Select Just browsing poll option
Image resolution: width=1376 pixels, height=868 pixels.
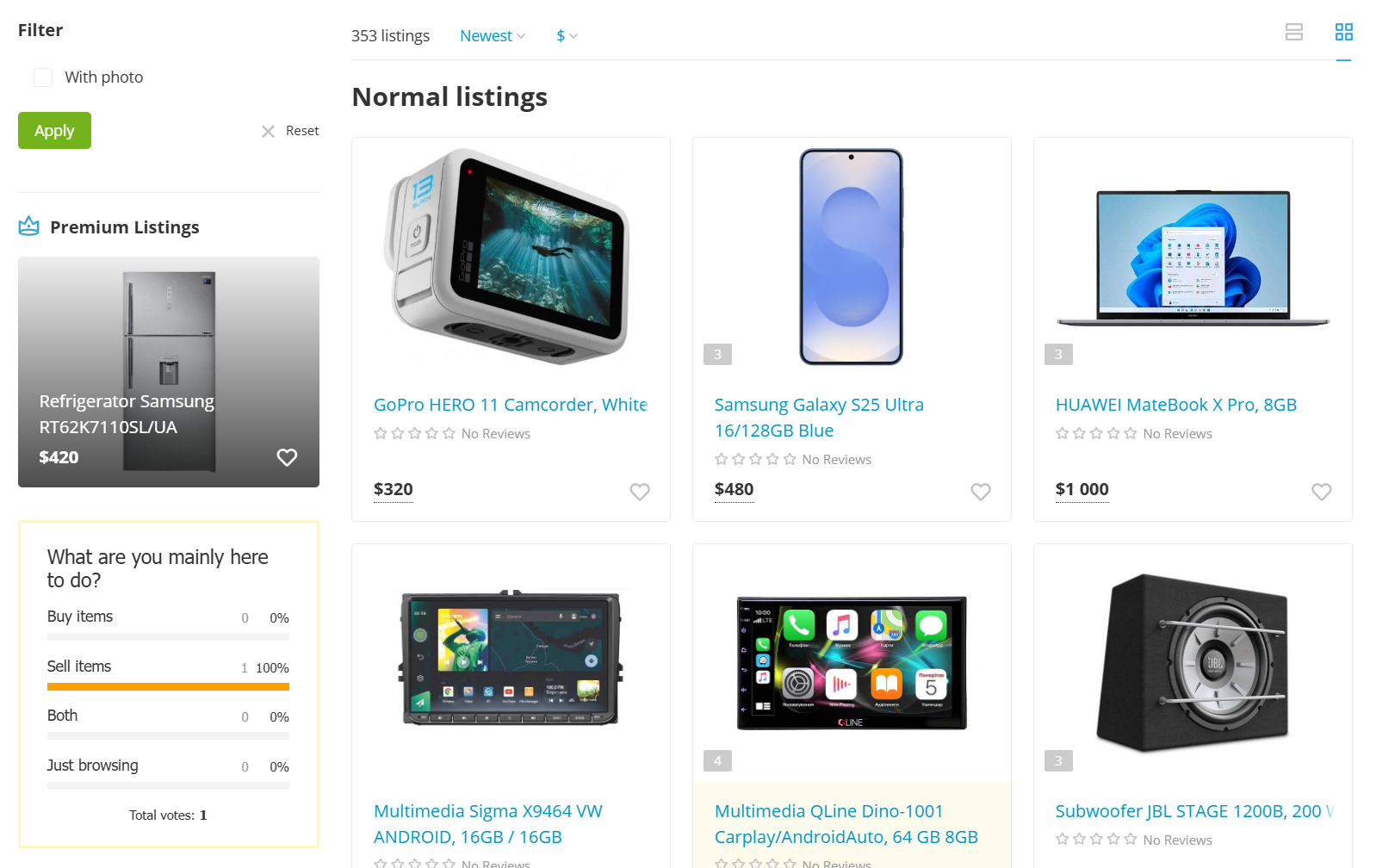pos(92,766)
